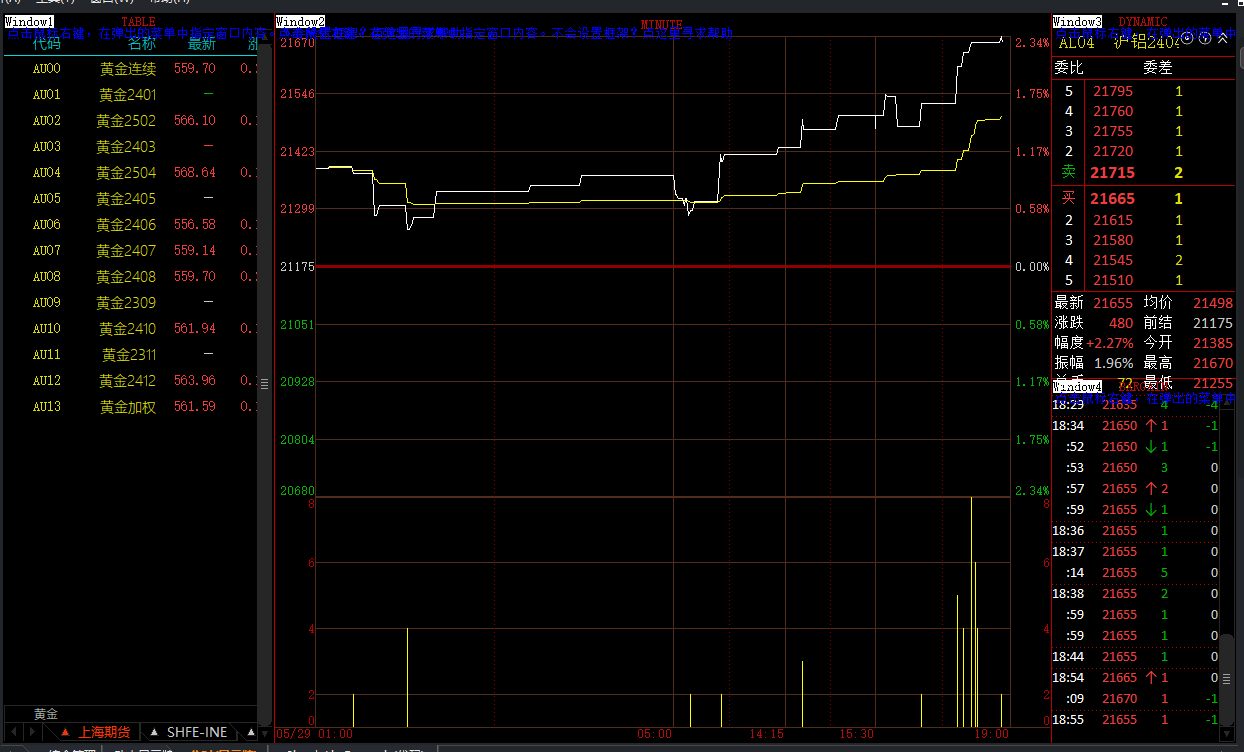Screen dimensions: 1244x752
Task: Select the AU06 黄金2406 row
Action: (130, 224)
